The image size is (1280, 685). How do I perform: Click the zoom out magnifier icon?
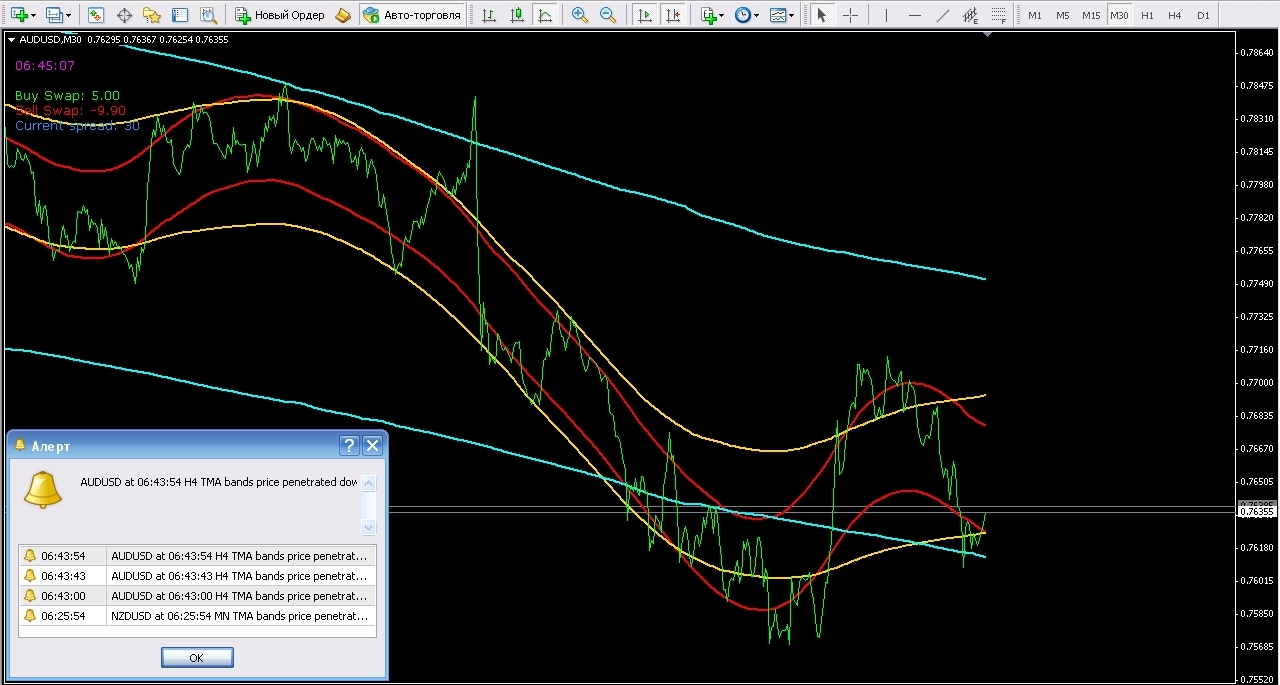(608, 15)
